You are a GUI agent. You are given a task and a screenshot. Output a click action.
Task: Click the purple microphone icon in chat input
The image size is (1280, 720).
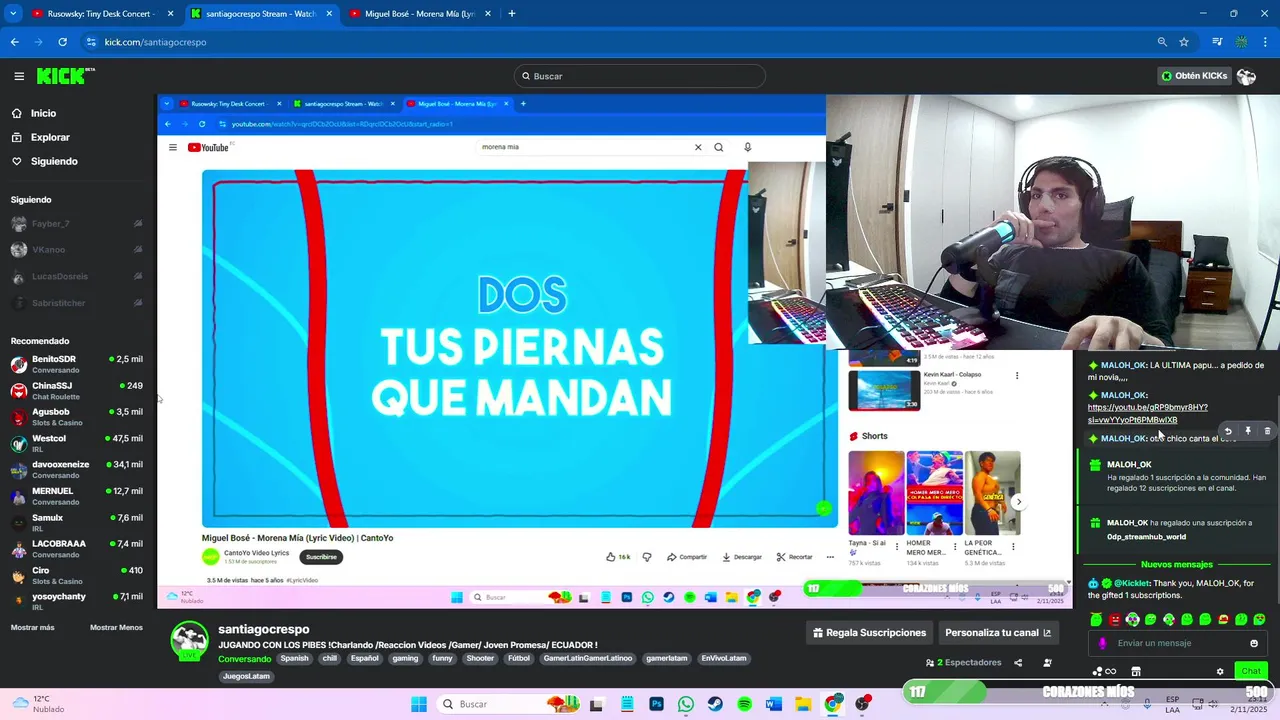(x=1103, y=643)
